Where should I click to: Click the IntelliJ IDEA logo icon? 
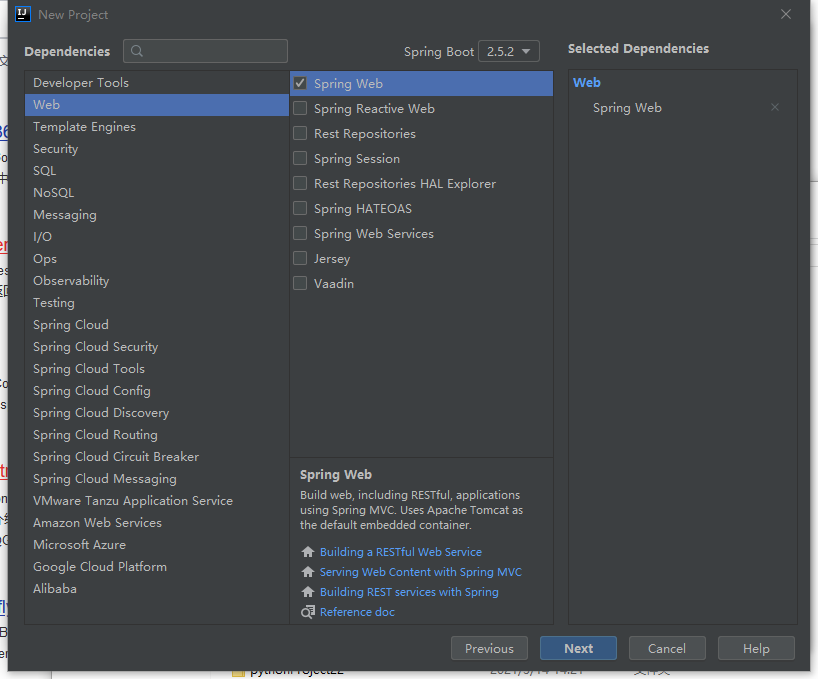point(23,14)
